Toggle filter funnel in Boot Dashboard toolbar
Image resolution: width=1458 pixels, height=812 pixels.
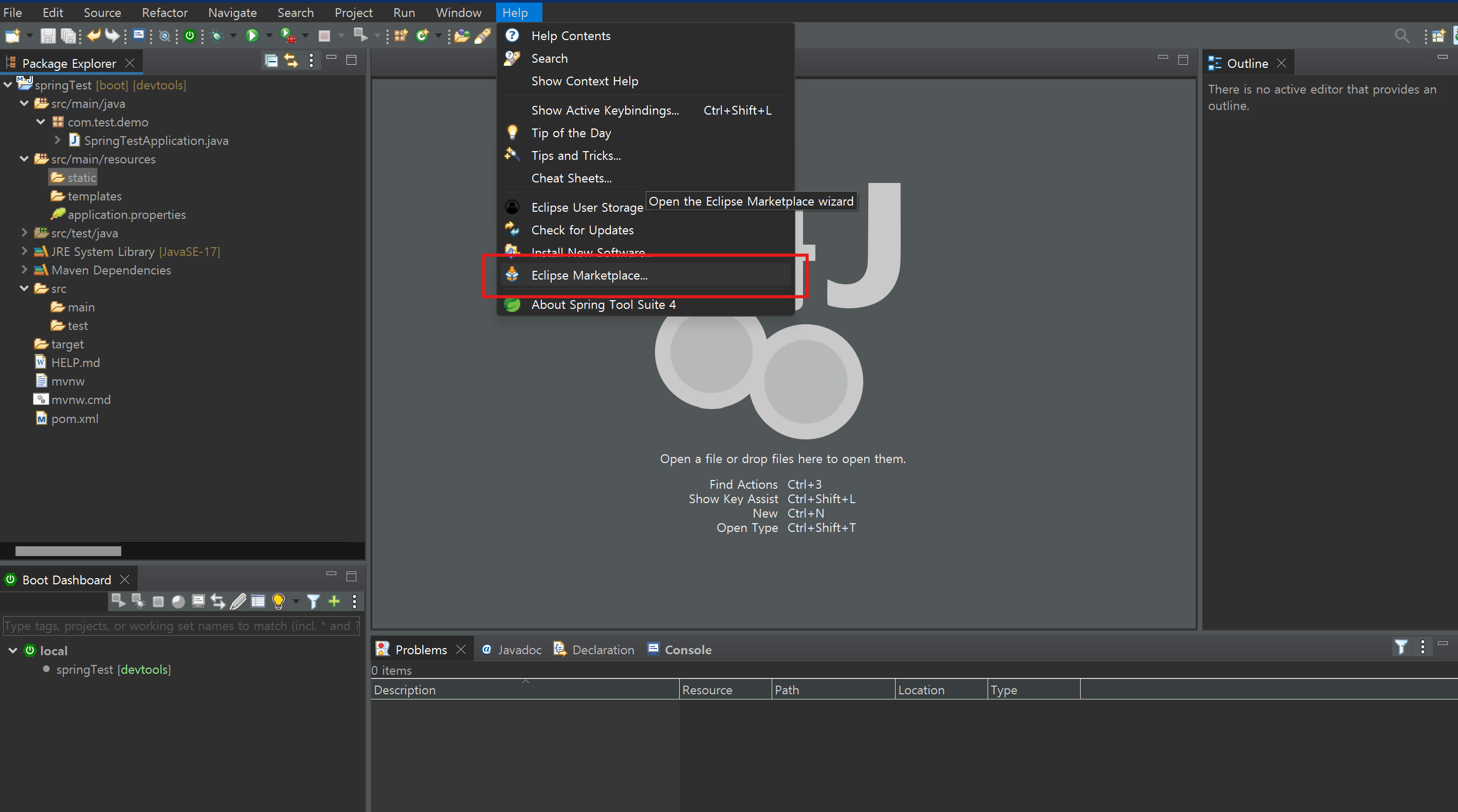pyautogui.click(x=313, y=601)
